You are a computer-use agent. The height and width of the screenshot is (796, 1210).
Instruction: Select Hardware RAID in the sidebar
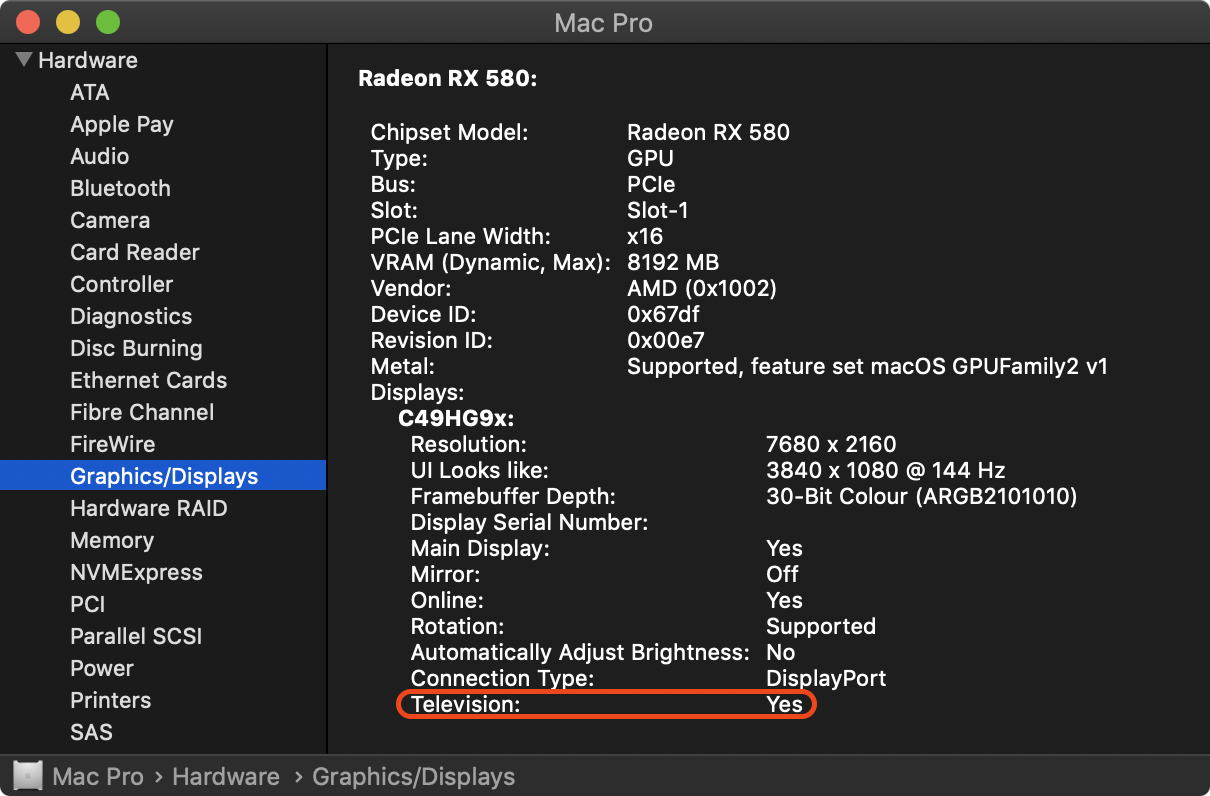[149, 508]
